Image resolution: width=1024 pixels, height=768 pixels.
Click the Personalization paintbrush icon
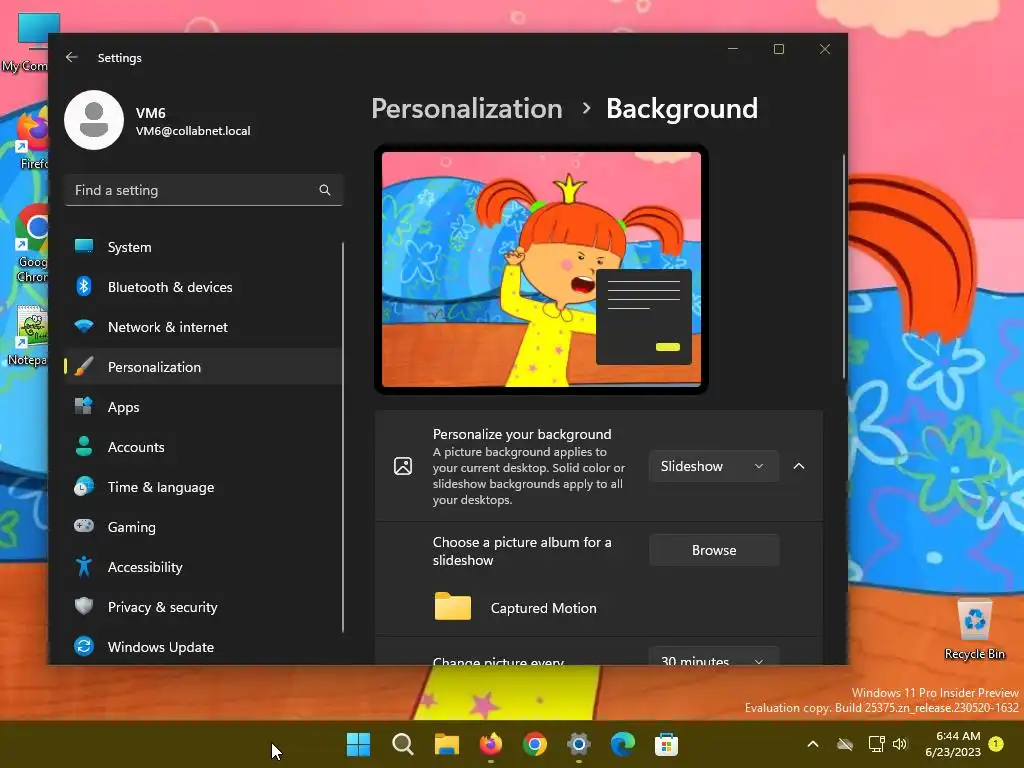click(x=84, y=366)
